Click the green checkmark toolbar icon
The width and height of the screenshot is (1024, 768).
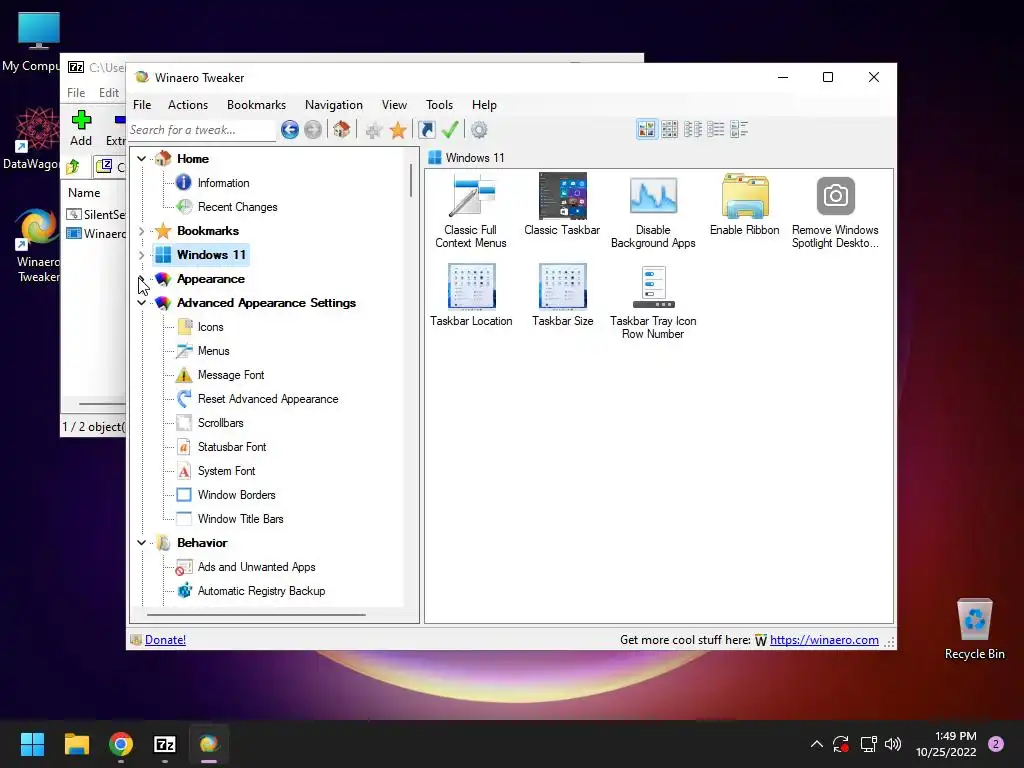tap(450, 129)
